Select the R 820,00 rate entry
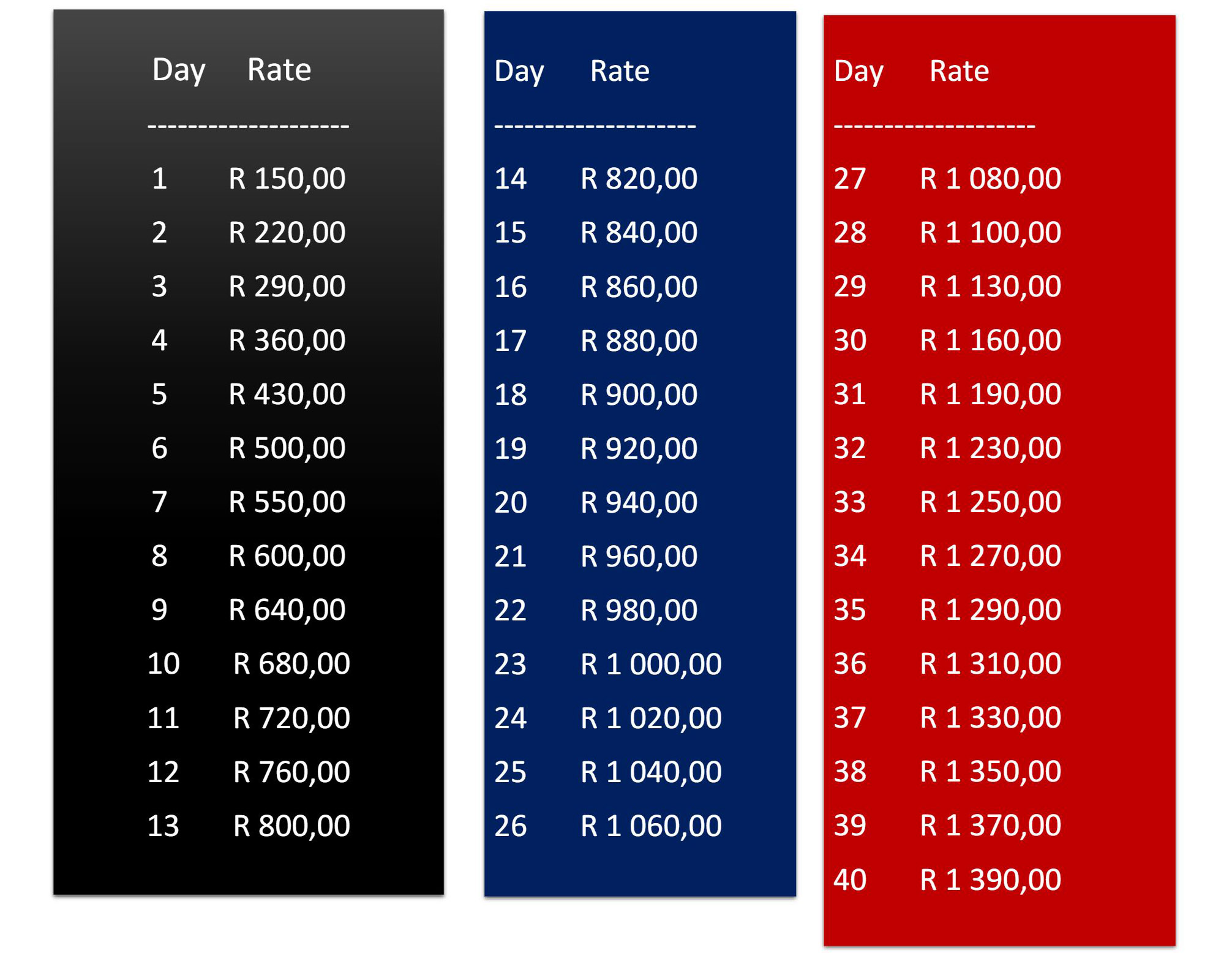Screen dimensions: 1232x953 click(639, 179)
